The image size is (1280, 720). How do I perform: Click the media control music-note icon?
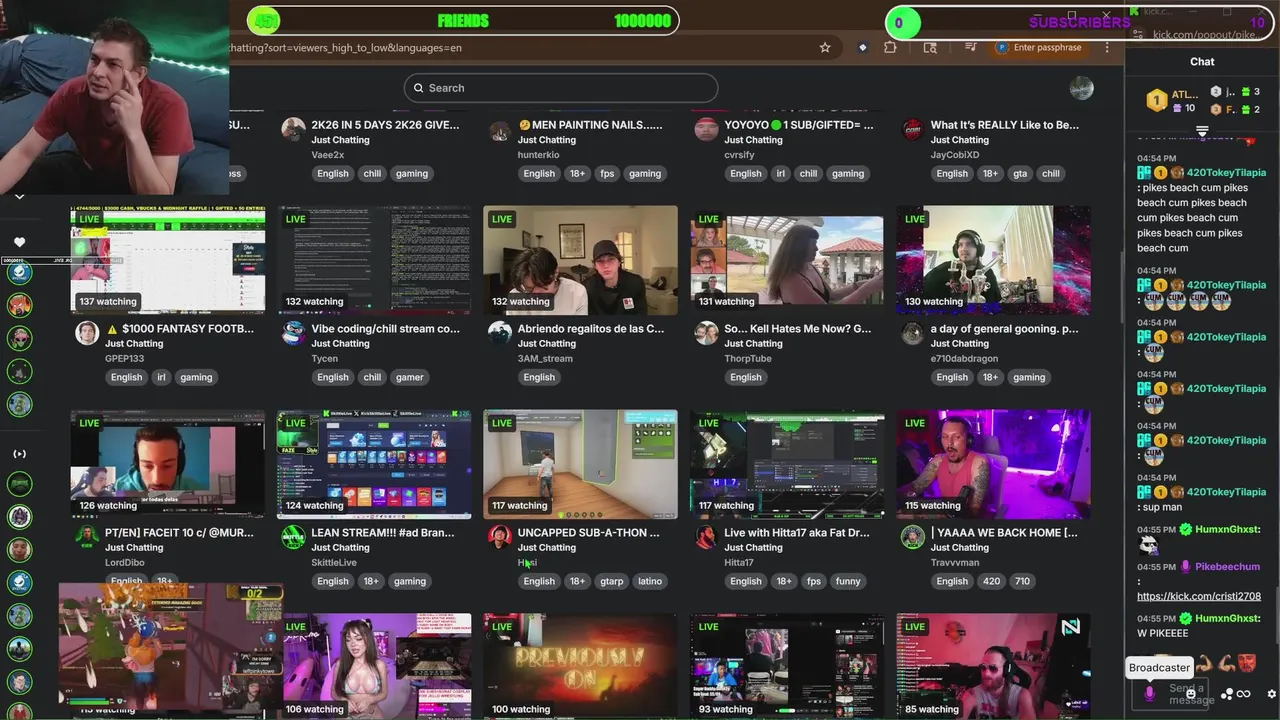click(970, 47)
